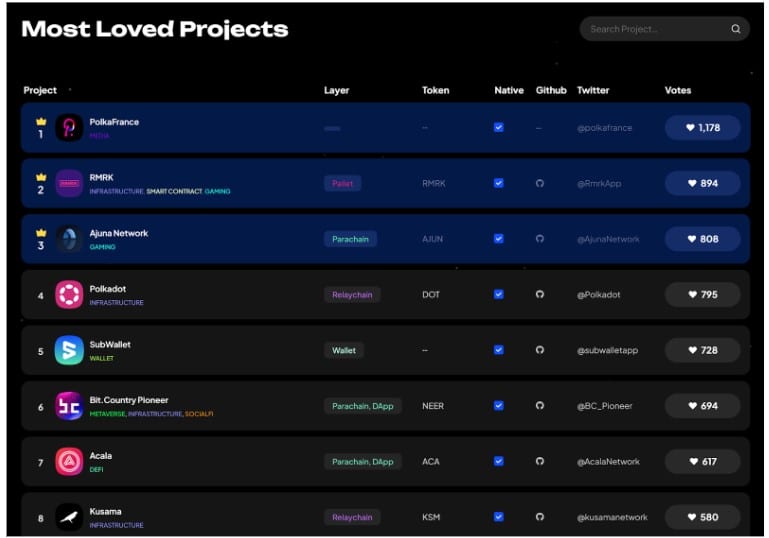Sort by the Votes column header
Screen dimensions: 769x538
(677, 91)
